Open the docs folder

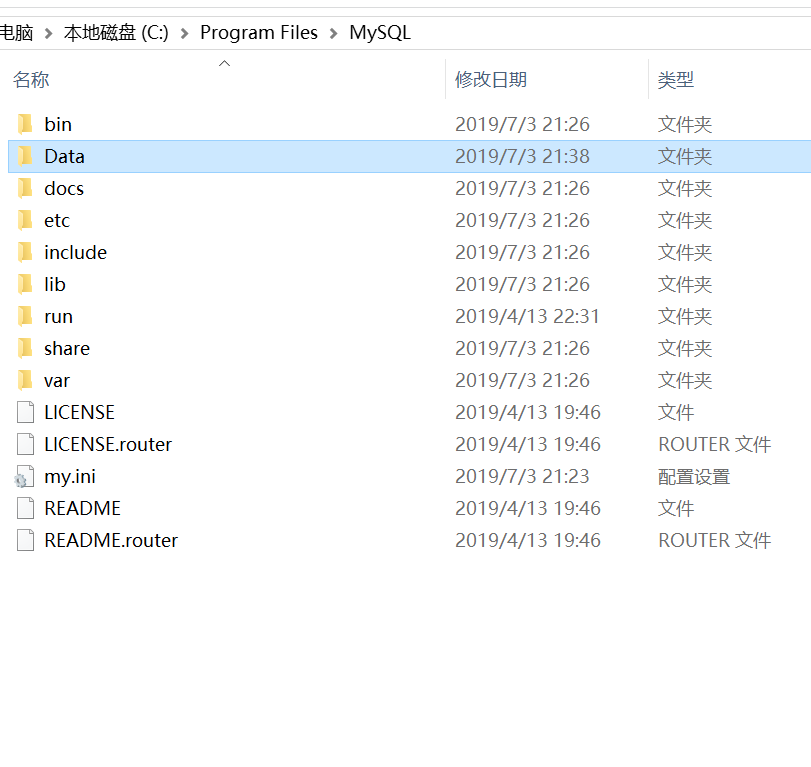tap(64, 188)
